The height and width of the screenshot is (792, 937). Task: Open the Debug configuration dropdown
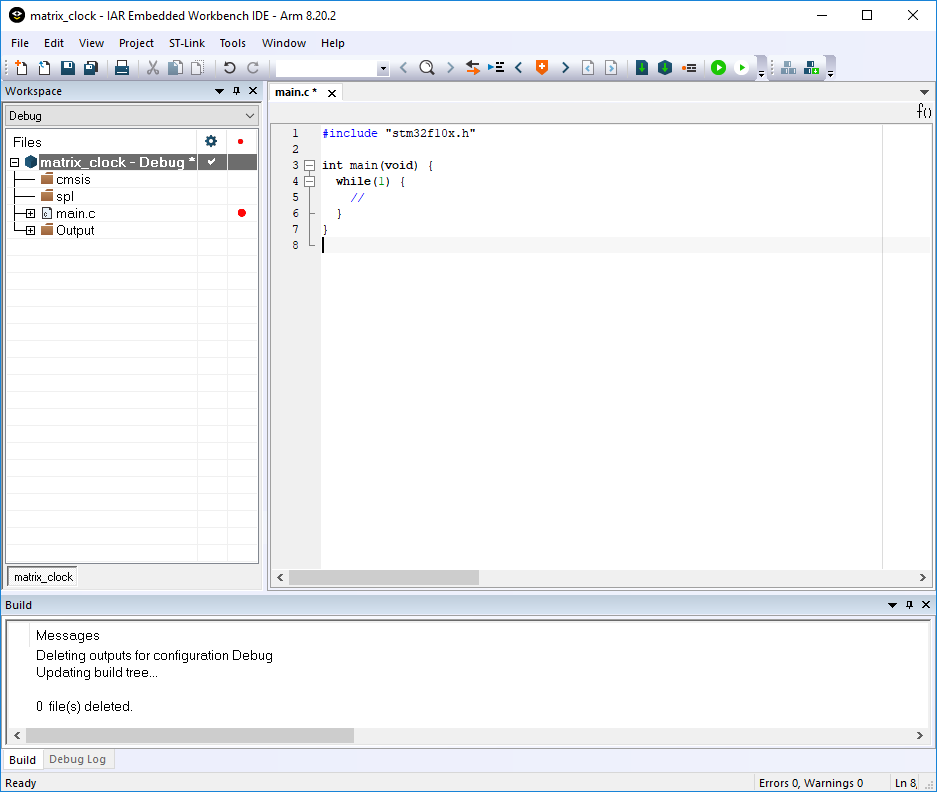pyautogui.click(x=131, y=115)
